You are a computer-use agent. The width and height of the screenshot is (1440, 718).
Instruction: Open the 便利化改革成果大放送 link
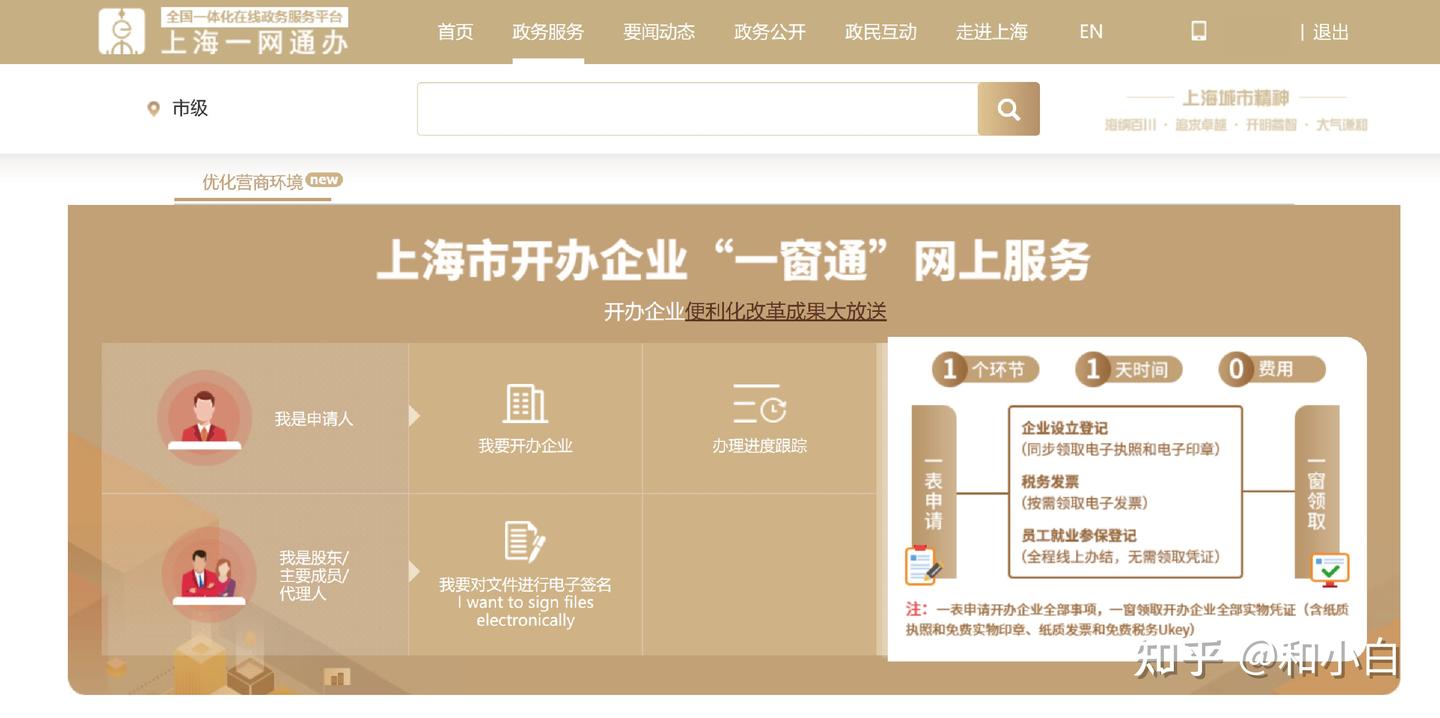point(786,311)
